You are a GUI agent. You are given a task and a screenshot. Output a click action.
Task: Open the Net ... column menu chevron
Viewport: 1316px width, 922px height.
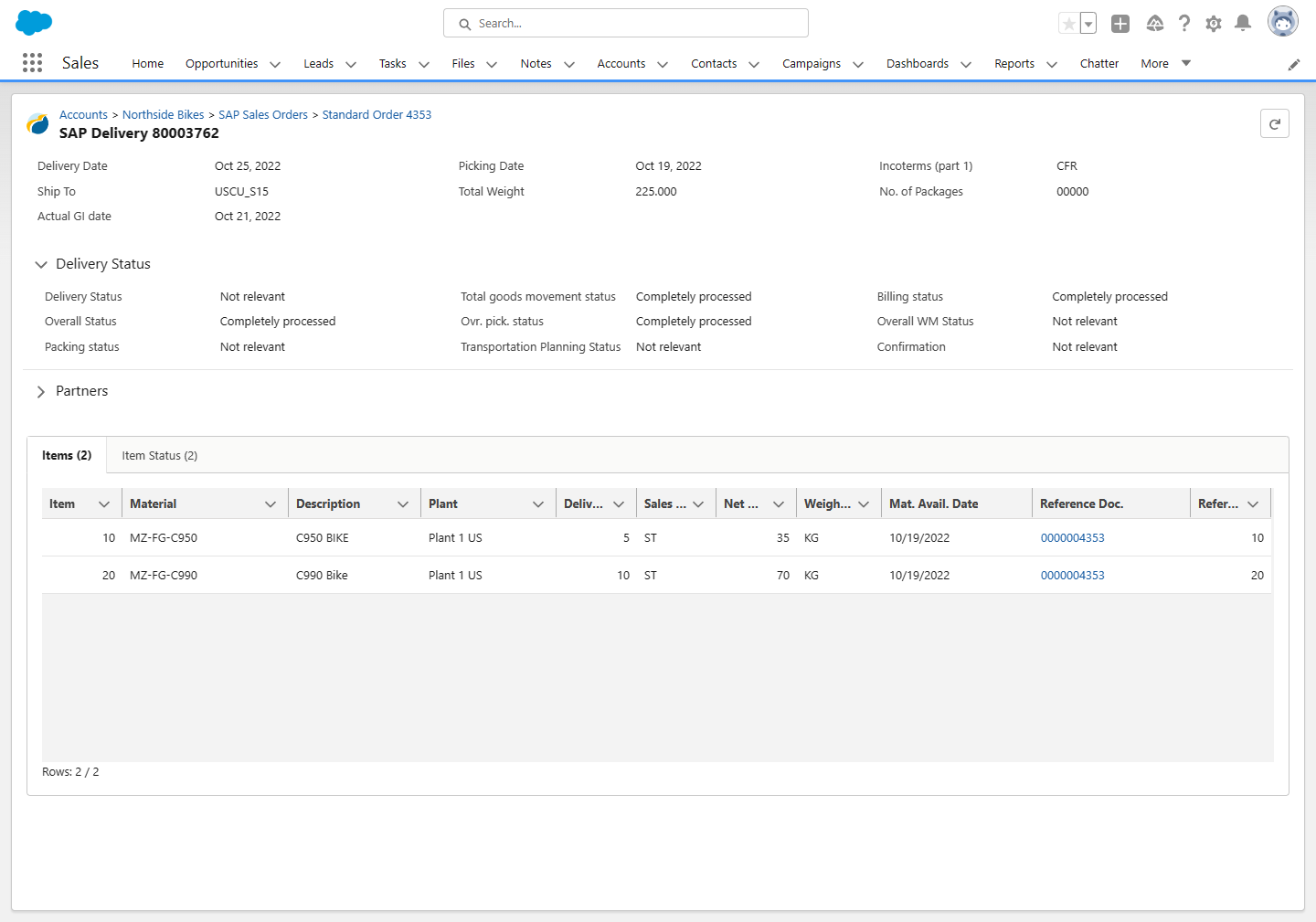[x=779, y=504]
